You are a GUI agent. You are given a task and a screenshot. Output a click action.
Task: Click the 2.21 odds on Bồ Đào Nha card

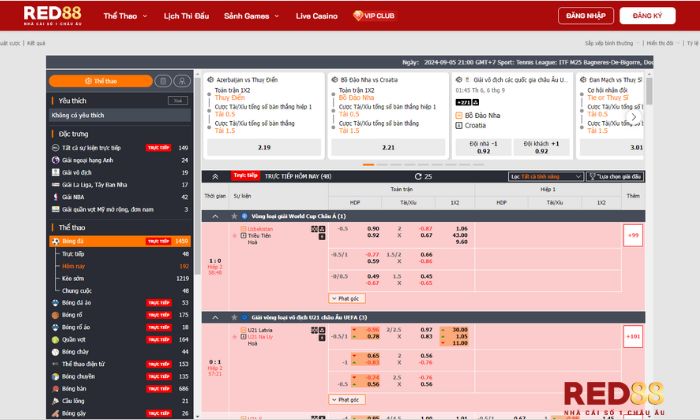tap(388, 147)
